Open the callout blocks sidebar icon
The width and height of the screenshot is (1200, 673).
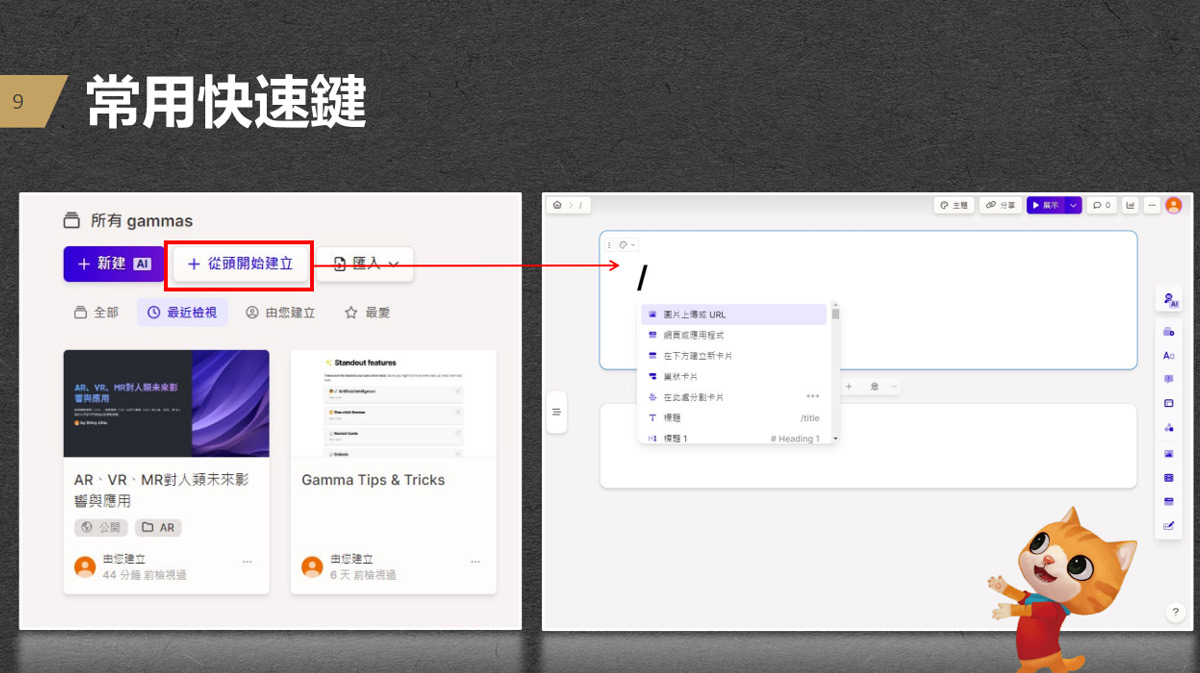tap(1168, 379)
